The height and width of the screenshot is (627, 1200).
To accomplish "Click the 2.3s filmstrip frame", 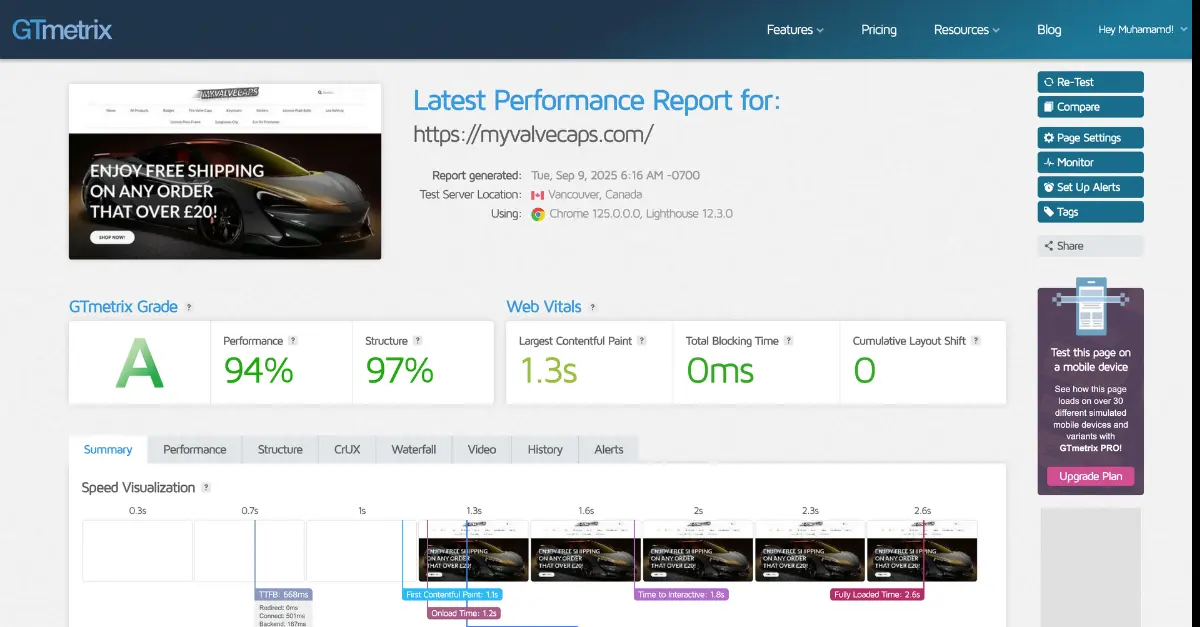I will (809, 550).
